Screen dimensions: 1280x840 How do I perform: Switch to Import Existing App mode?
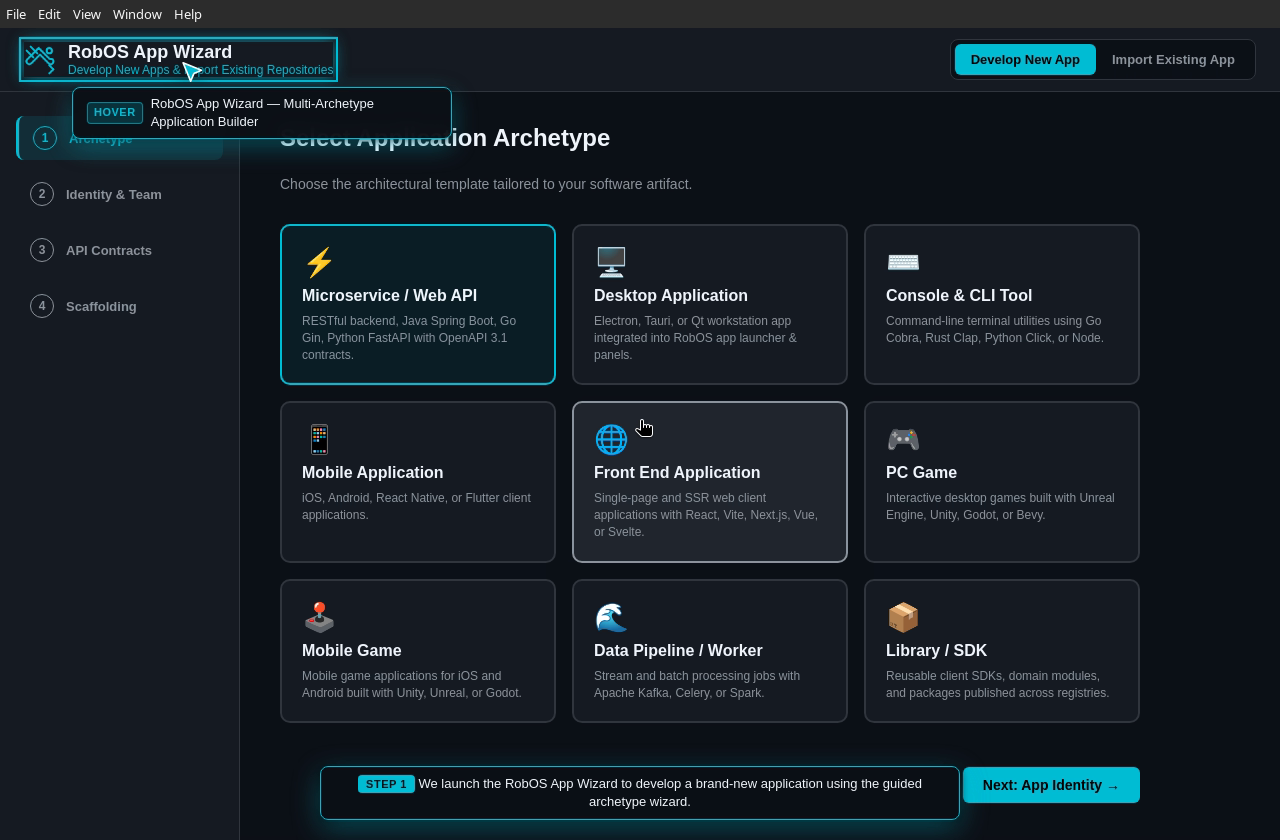1173,60
